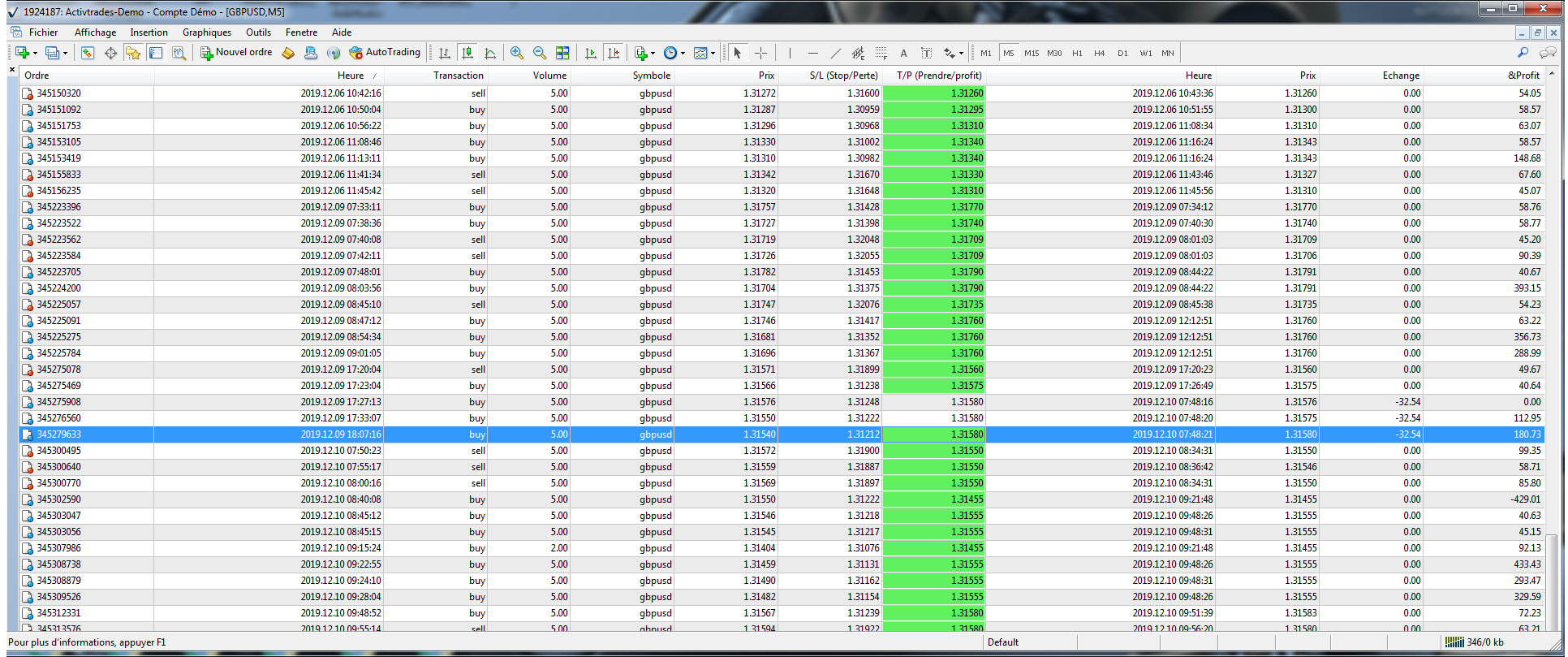Open the Templates icon
The width and height of the screenshot is (1568, 657).
(x=700, y=53)
